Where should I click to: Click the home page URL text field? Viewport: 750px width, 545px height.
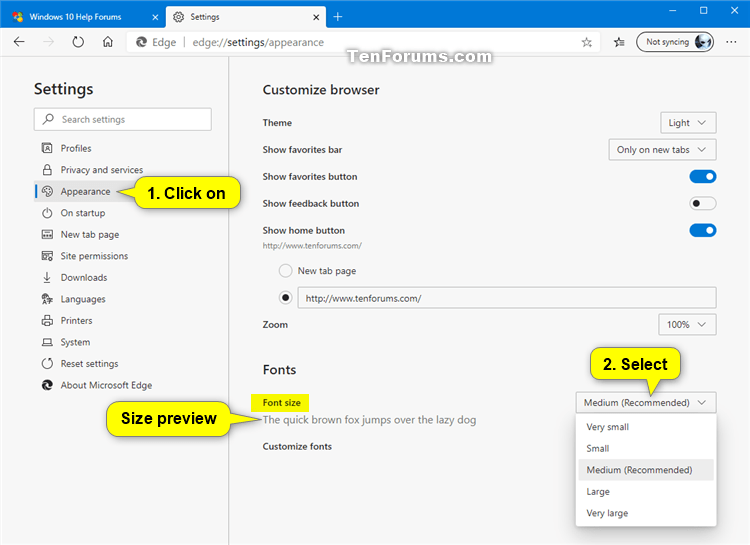point(507,298)
